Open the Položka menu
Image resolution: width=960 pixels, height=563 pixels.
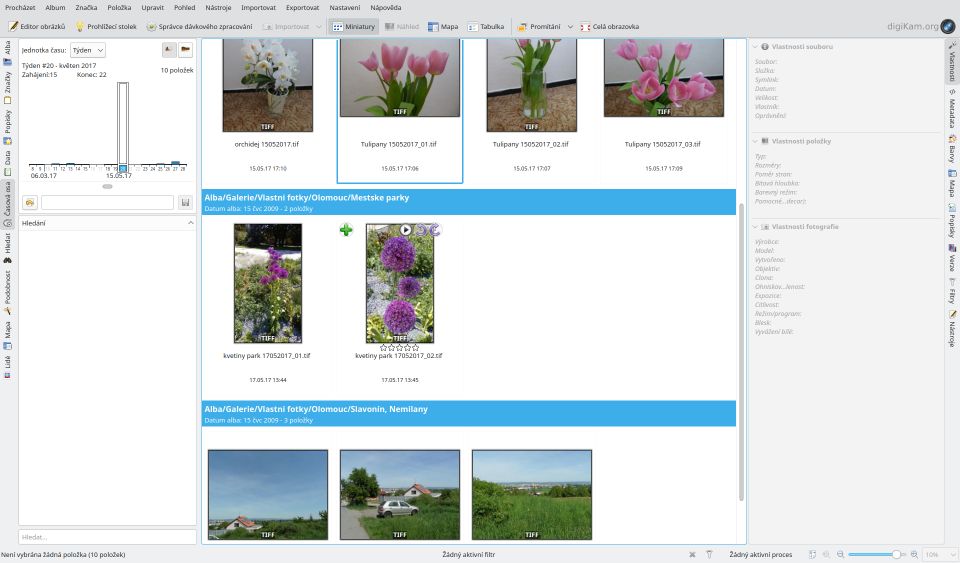click(119, 7)
